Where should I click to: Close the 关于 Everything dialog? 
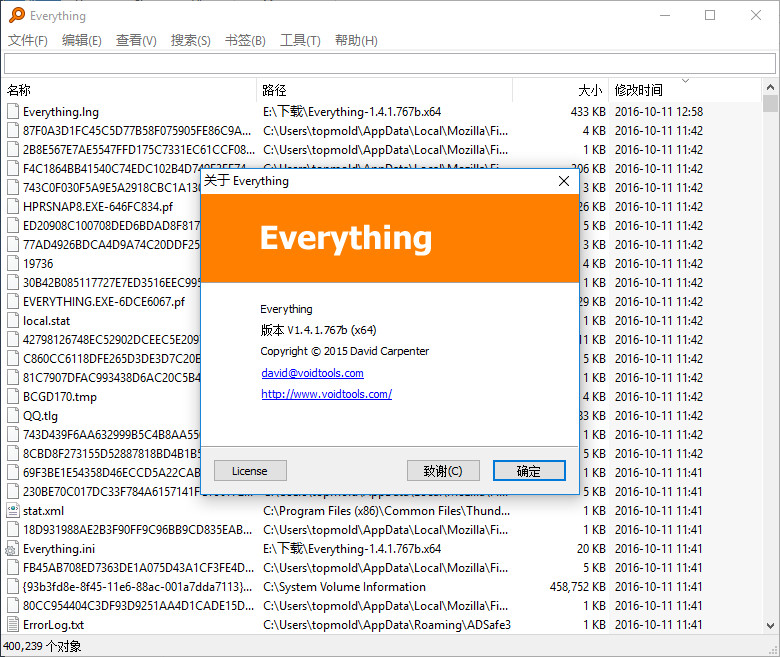tap(564, 181)
